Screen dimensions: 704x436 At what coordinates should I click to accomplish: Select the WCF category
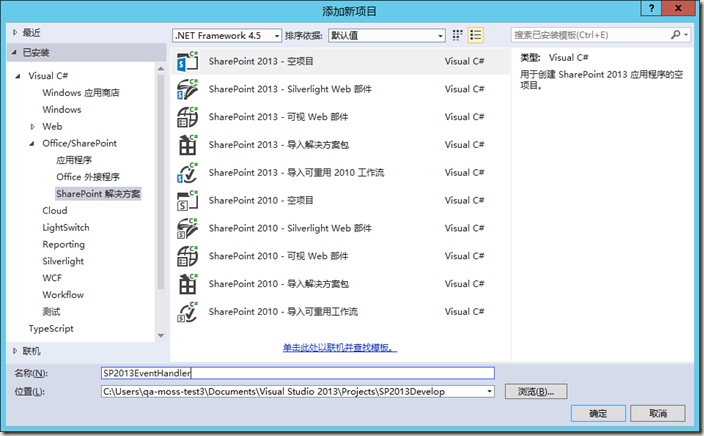click(52, 278)
